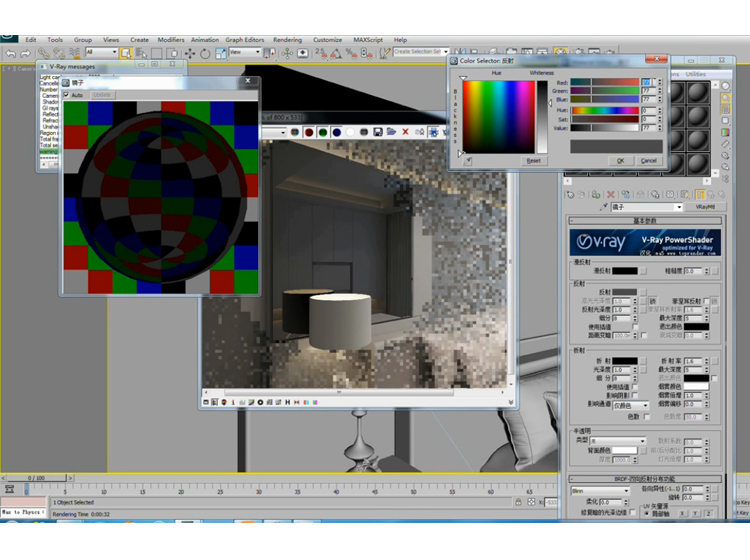Viewport: 750px width, 560px height.
Task: Click reflection lock button
Action: [652, 301]
